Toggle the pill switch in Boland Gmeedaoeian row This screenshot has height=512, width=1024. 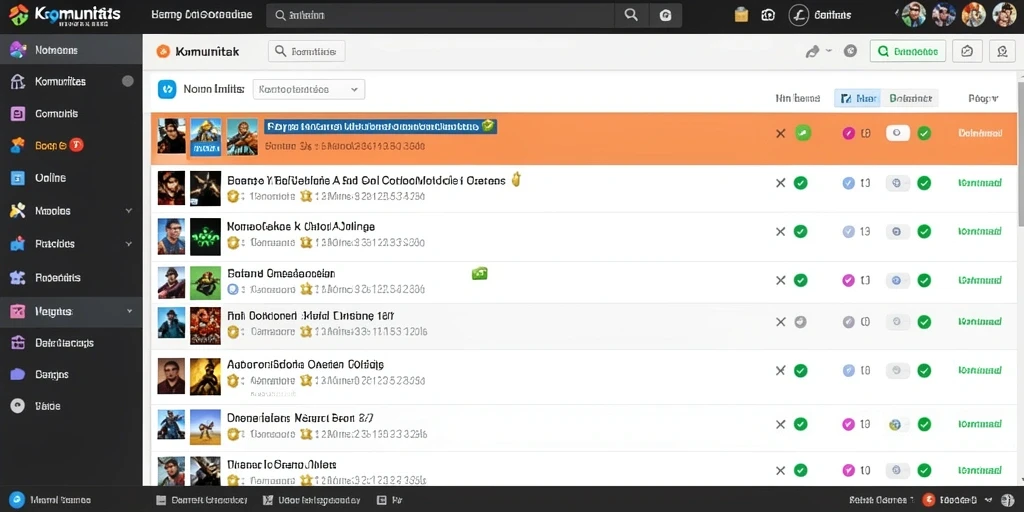point(898,280)
